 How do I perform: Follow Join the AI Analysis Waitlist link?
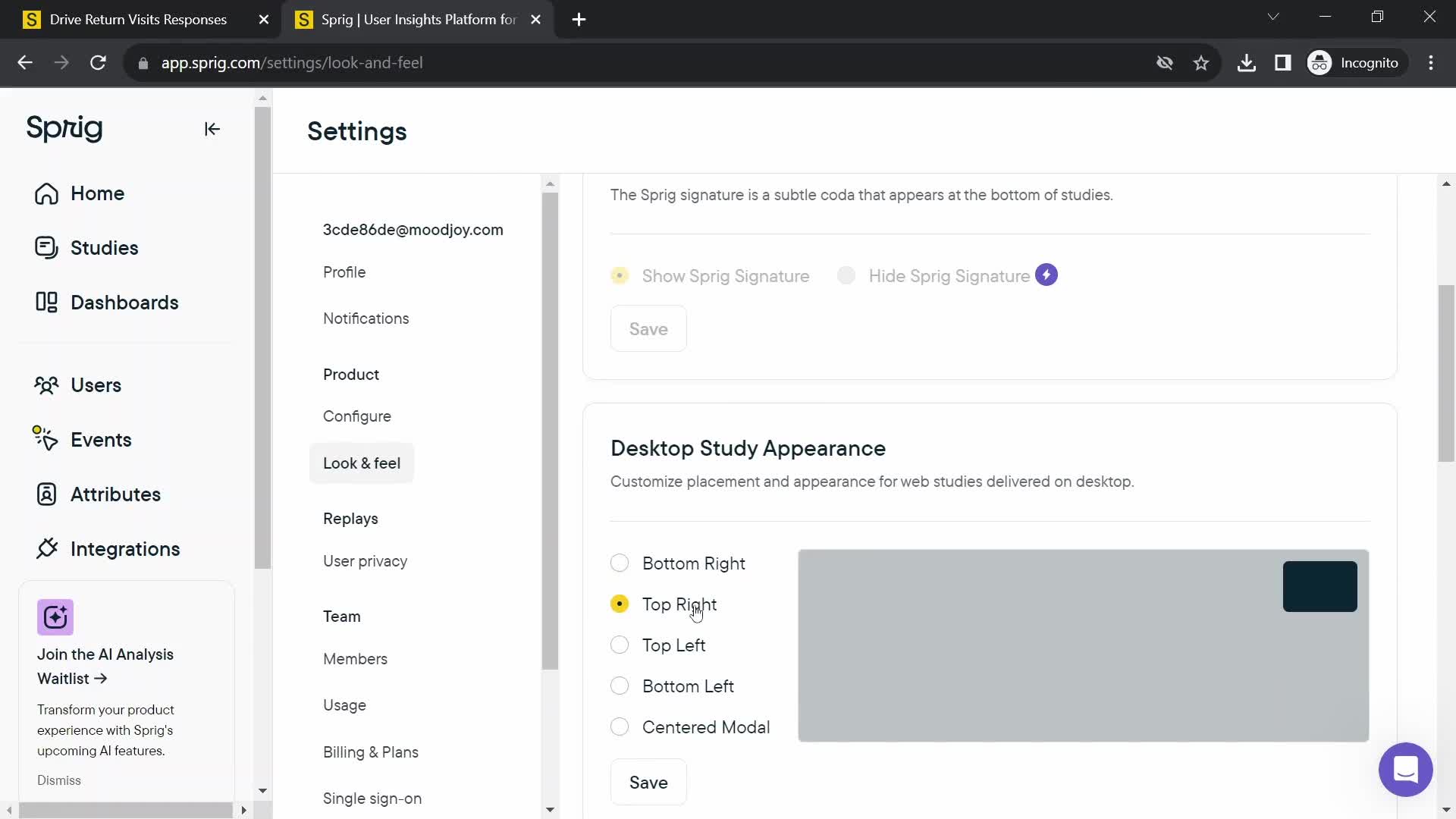105,667
